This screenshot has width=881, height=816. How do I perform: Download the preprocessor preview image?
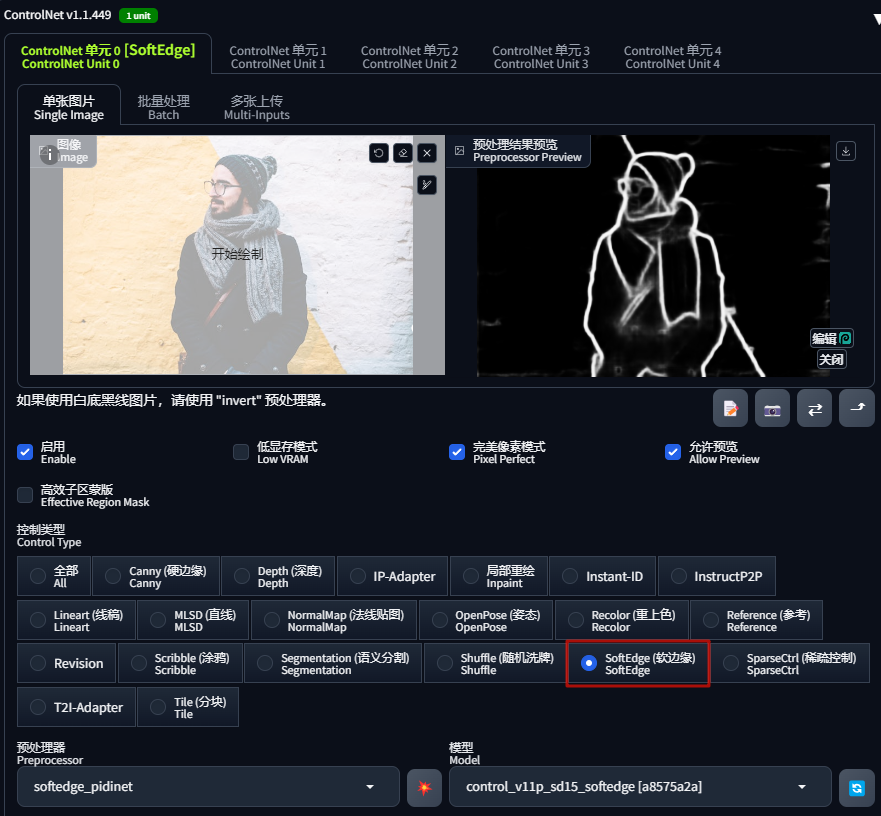[846, 151]
